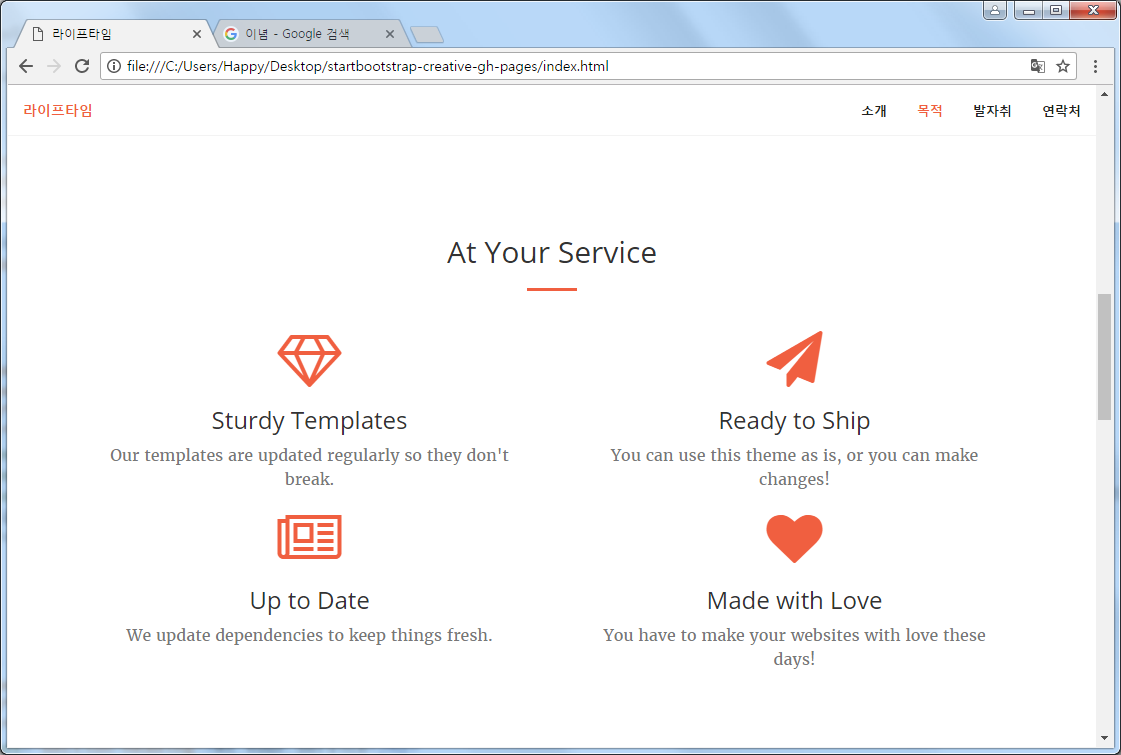Viewport: 1121px width, 755px height.
Task: Go to the 소개 nav link
Action: click(874, 111)
